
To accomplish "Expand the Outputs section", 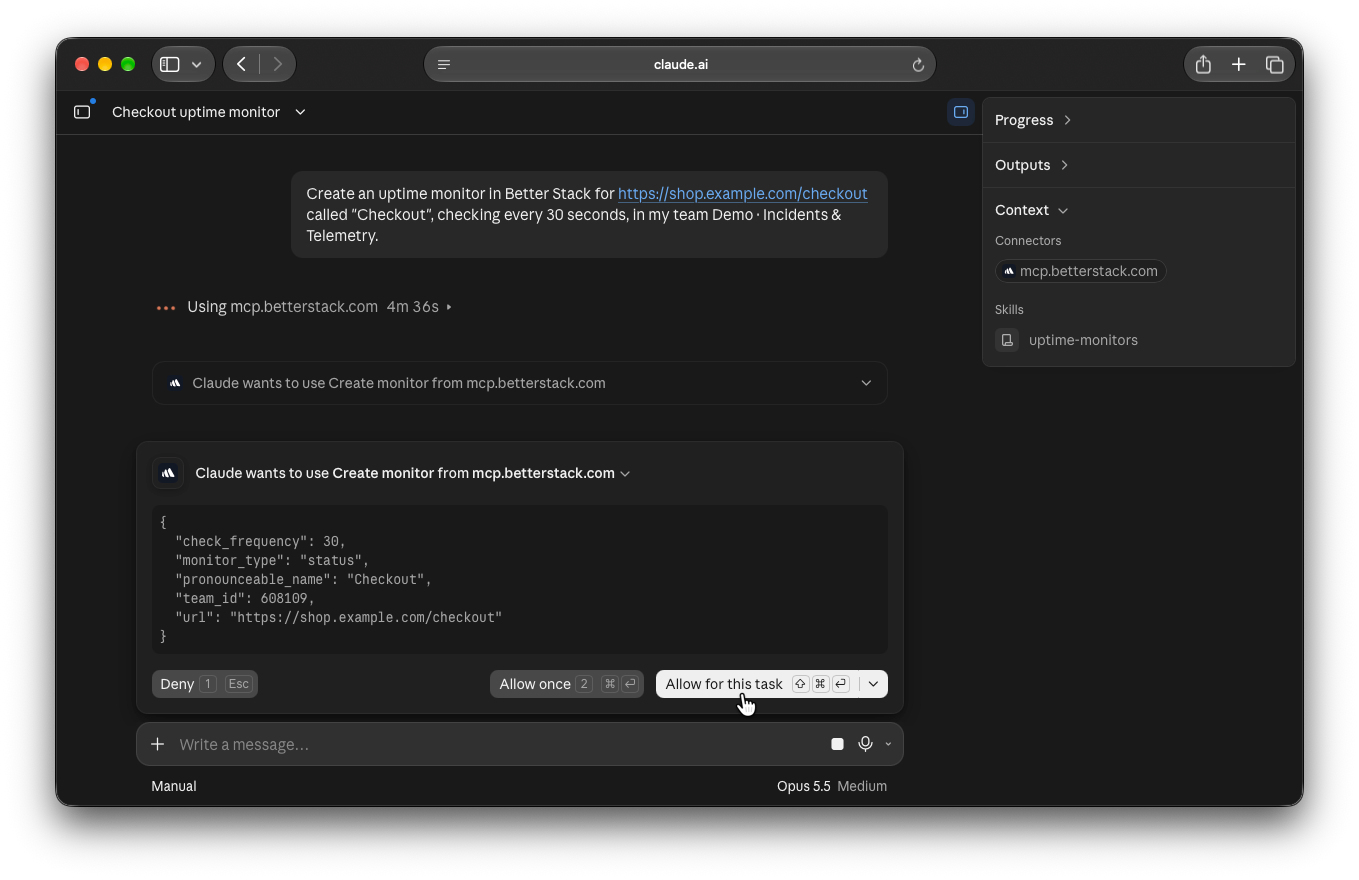I will (1032, 165).
